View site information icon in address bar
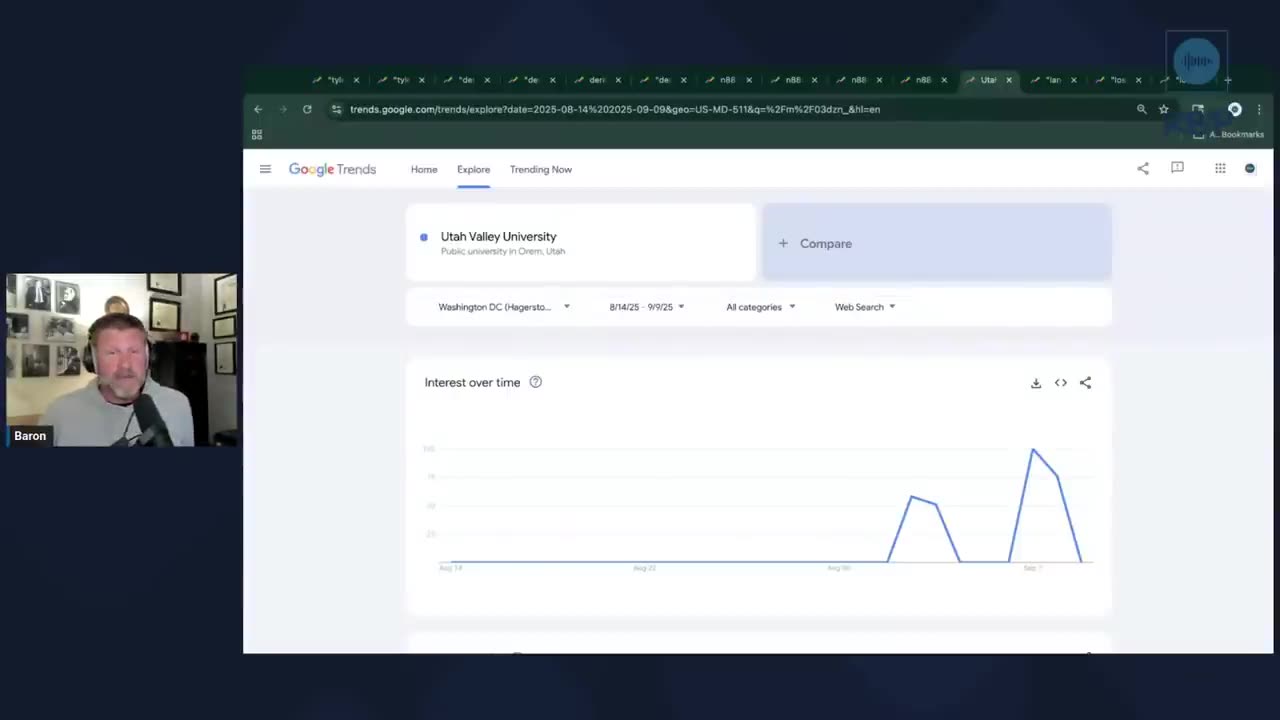Viewport: 1280px width, 720px height. click(337, 109)
